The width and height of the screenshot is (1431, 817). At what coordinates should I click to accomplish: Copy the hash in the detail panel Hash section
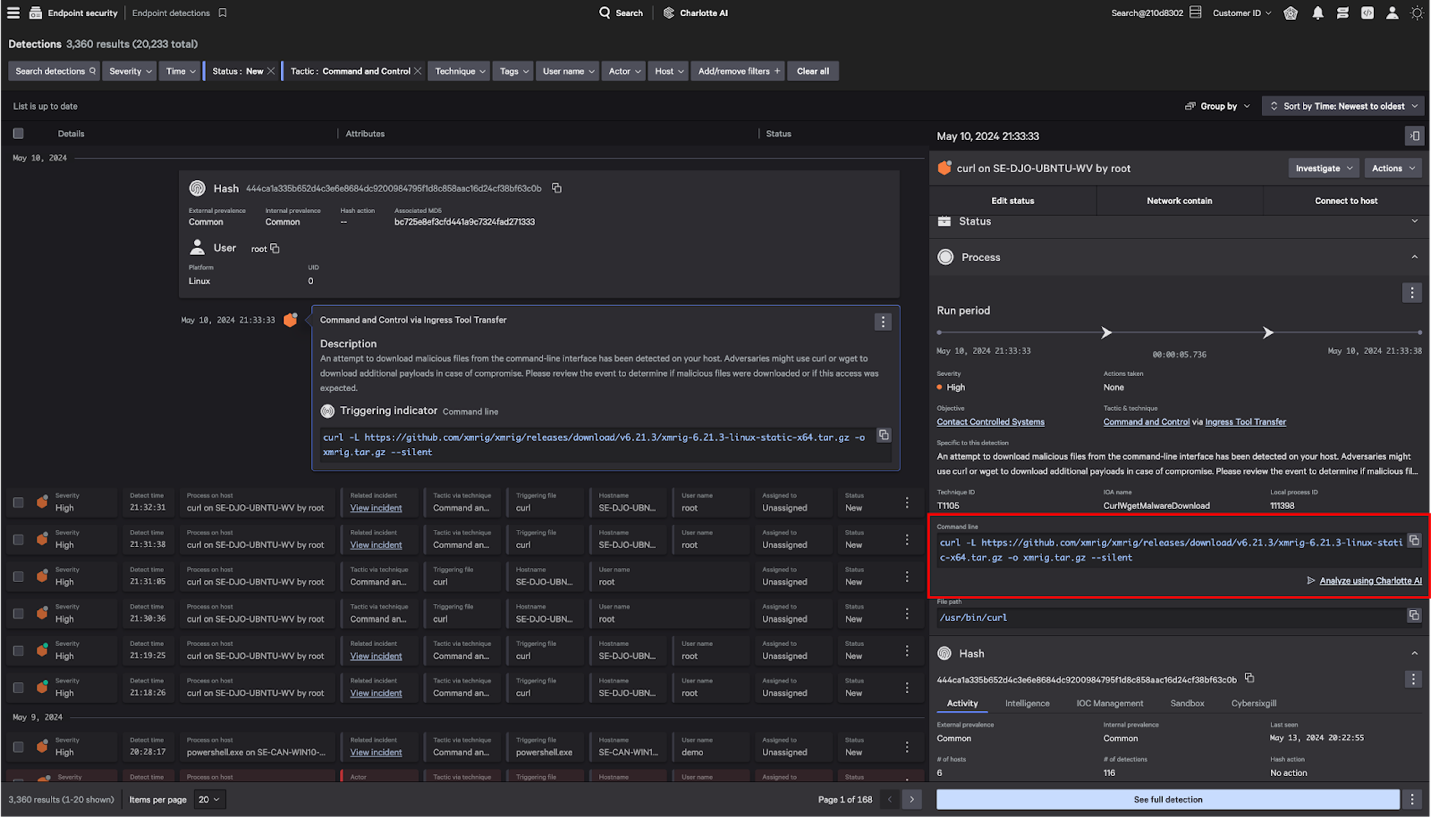click(x=1249, y=678)
